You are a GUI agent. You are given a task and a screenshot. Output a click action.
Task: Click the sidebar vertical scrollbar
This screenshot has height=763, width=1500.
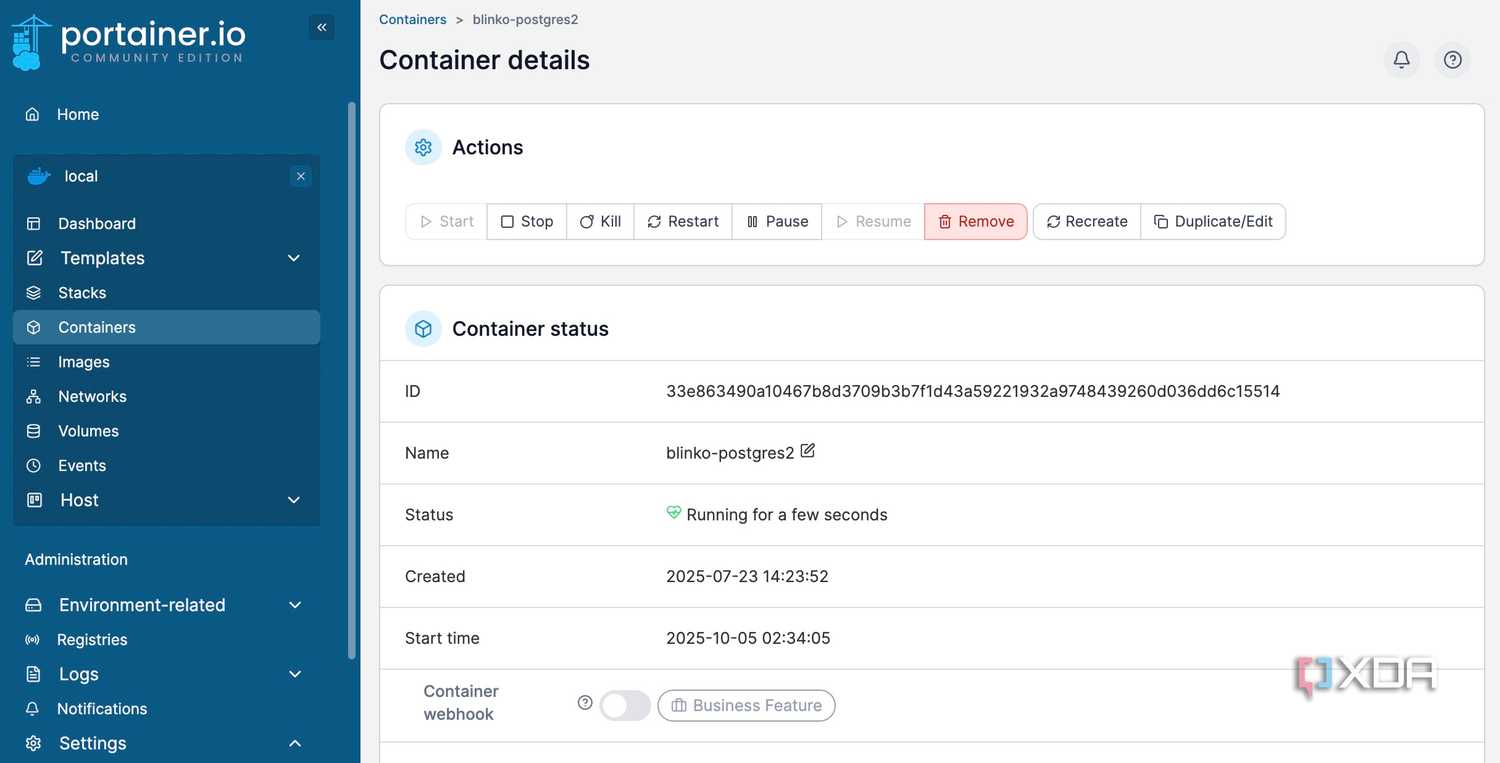[x=352, y=380]
